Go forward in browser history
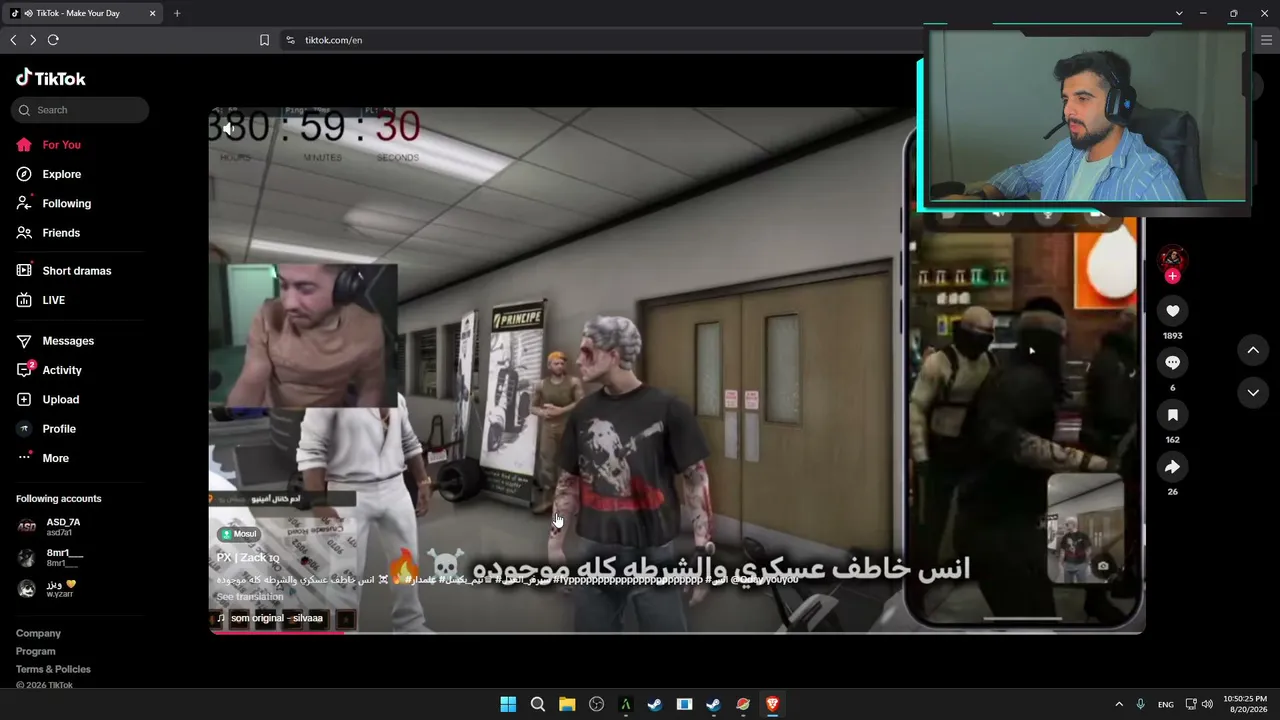Image resolution: width=1280 pixels, height=720 pixels. [33, 40]
